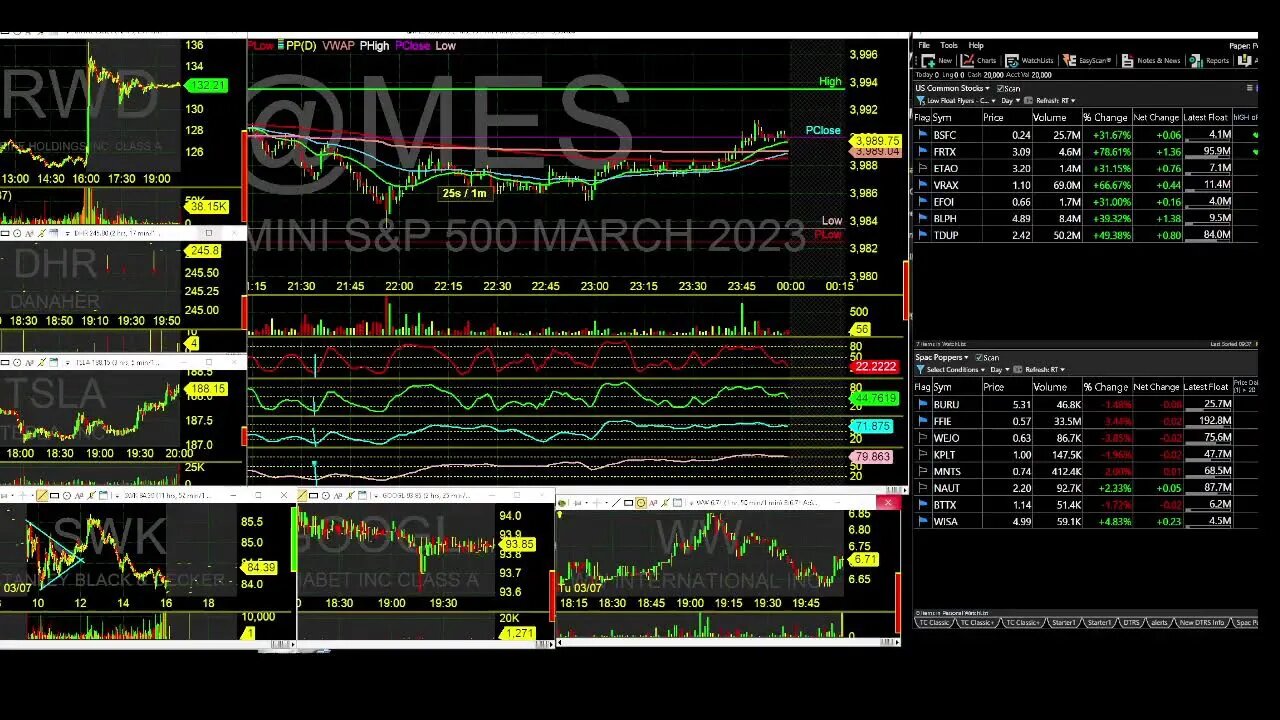Image resolution: width=1280 pixels, height=720 pixels.
Task: Click the rectangle tool in WW chart toolbar
Action: 629,501
